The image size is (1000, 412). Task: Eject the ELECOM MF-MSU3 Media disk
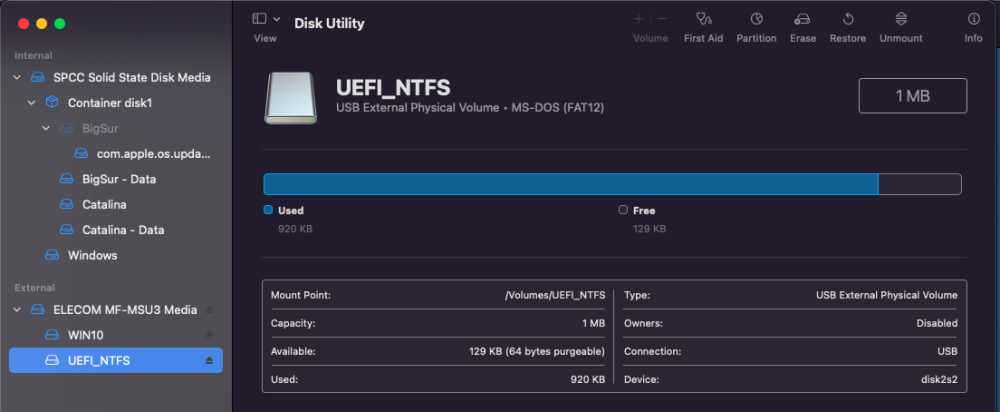pyautogui.click(x=209, y=310)
